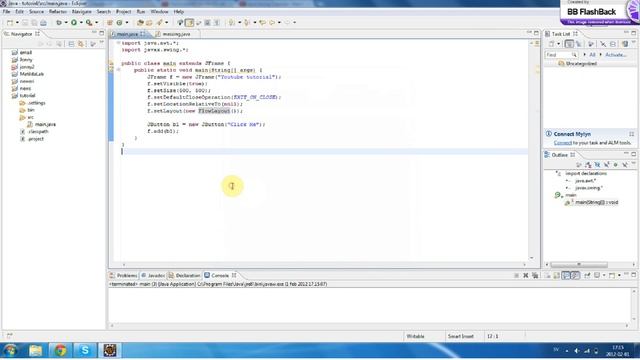
Task: Select the Console tab
Action: [220, 276]
